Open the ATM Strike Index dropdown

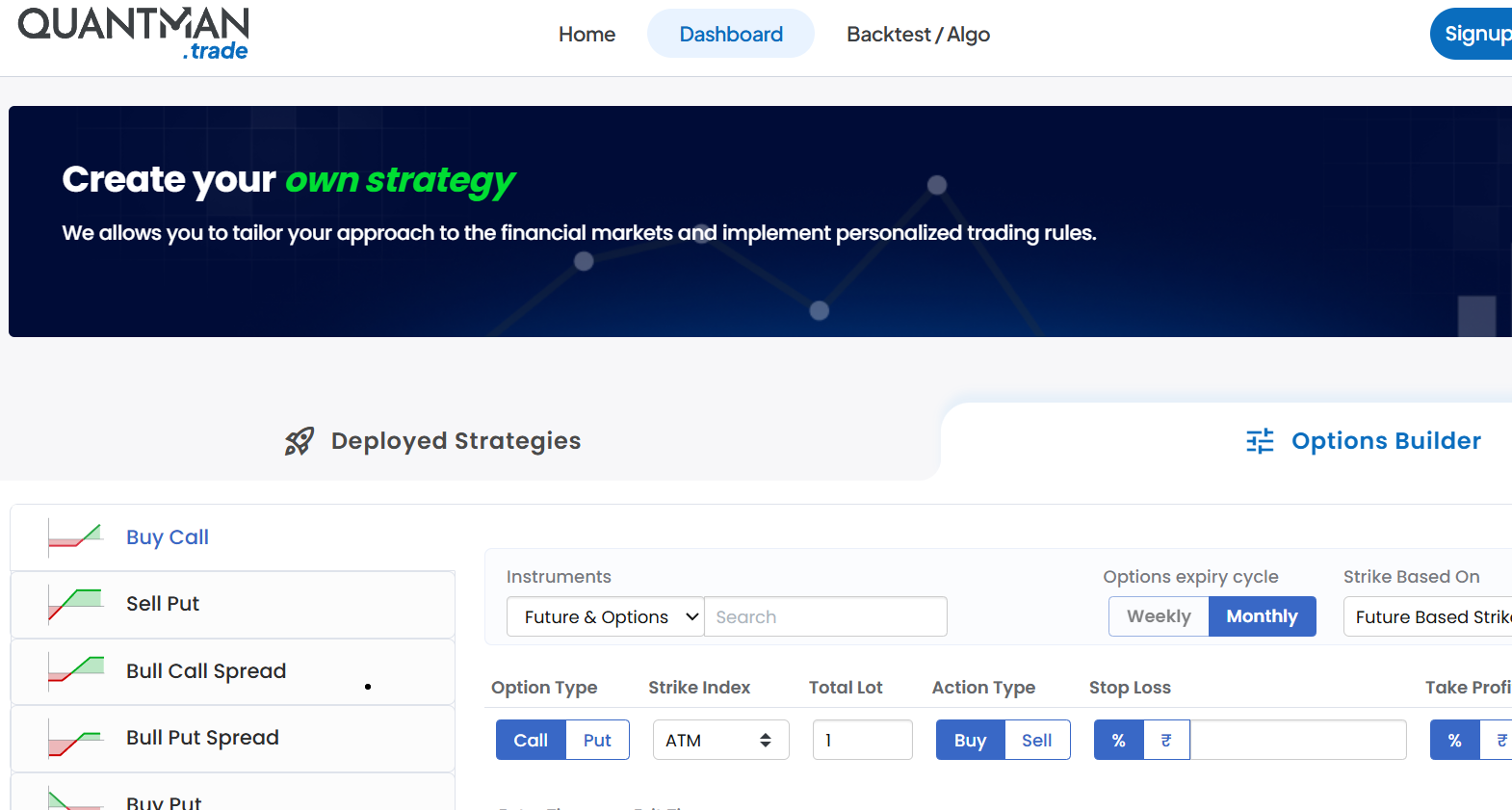tap(720, 740)
